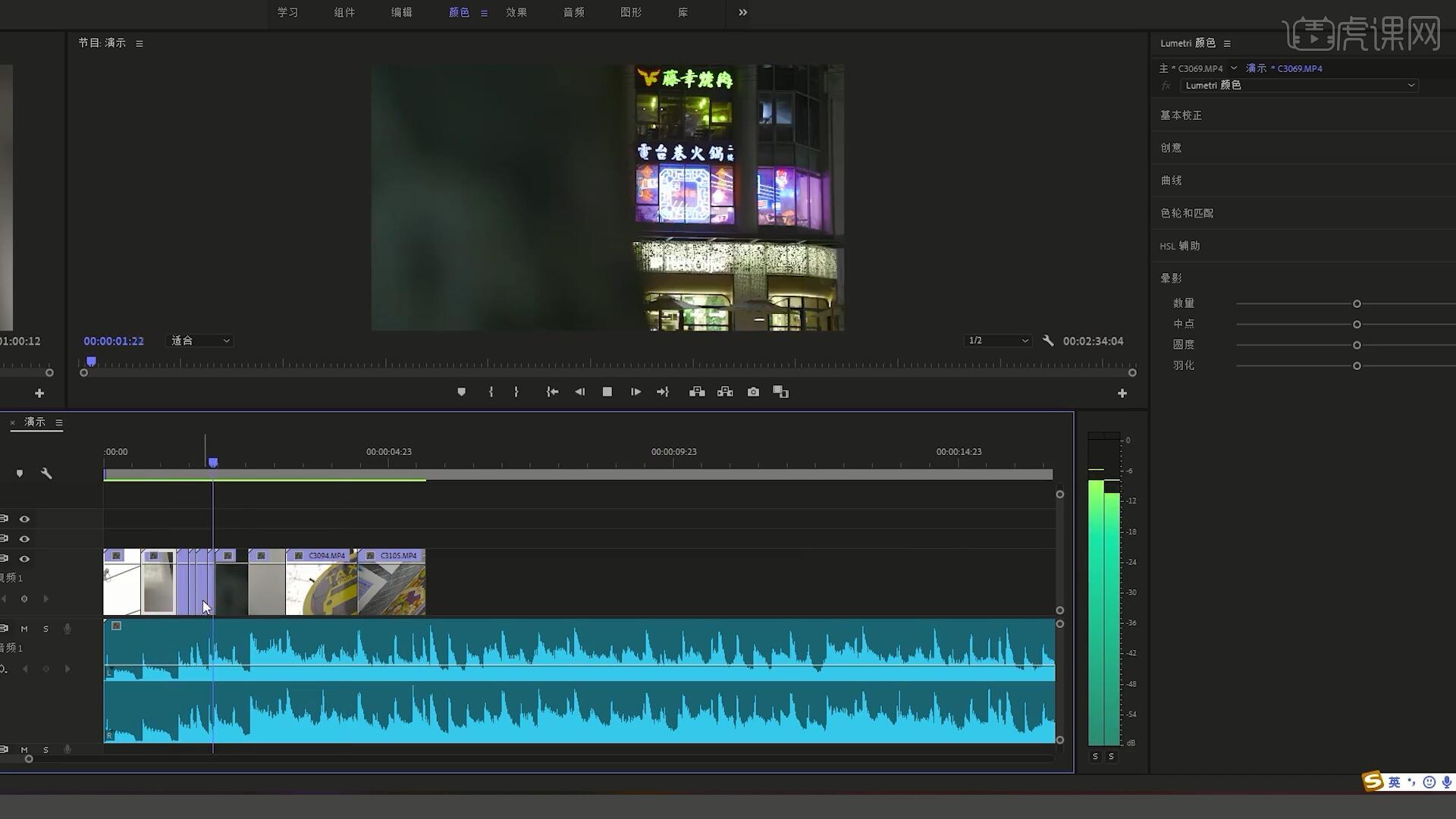The image size is (1456, 819).
Task: Switch to the 库 workspace
Action: click(x=683, y=13)
